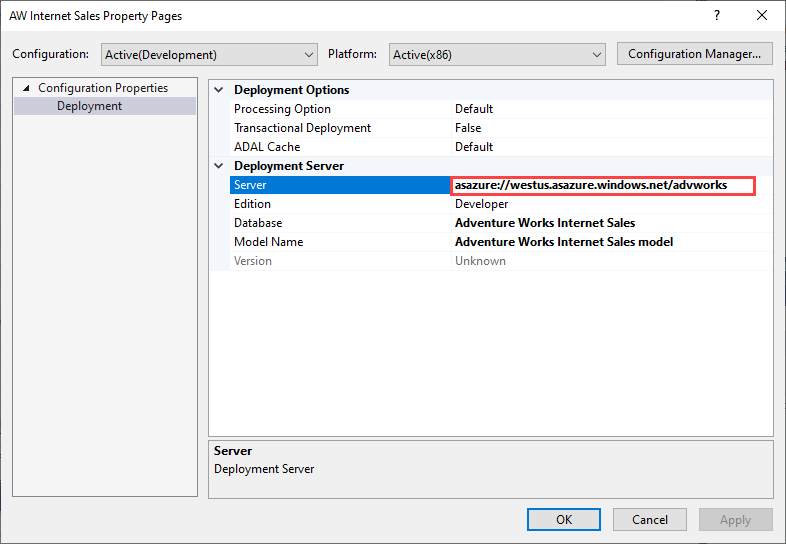
Task: Click the Deployment Options section header
Action: point(292,90)
